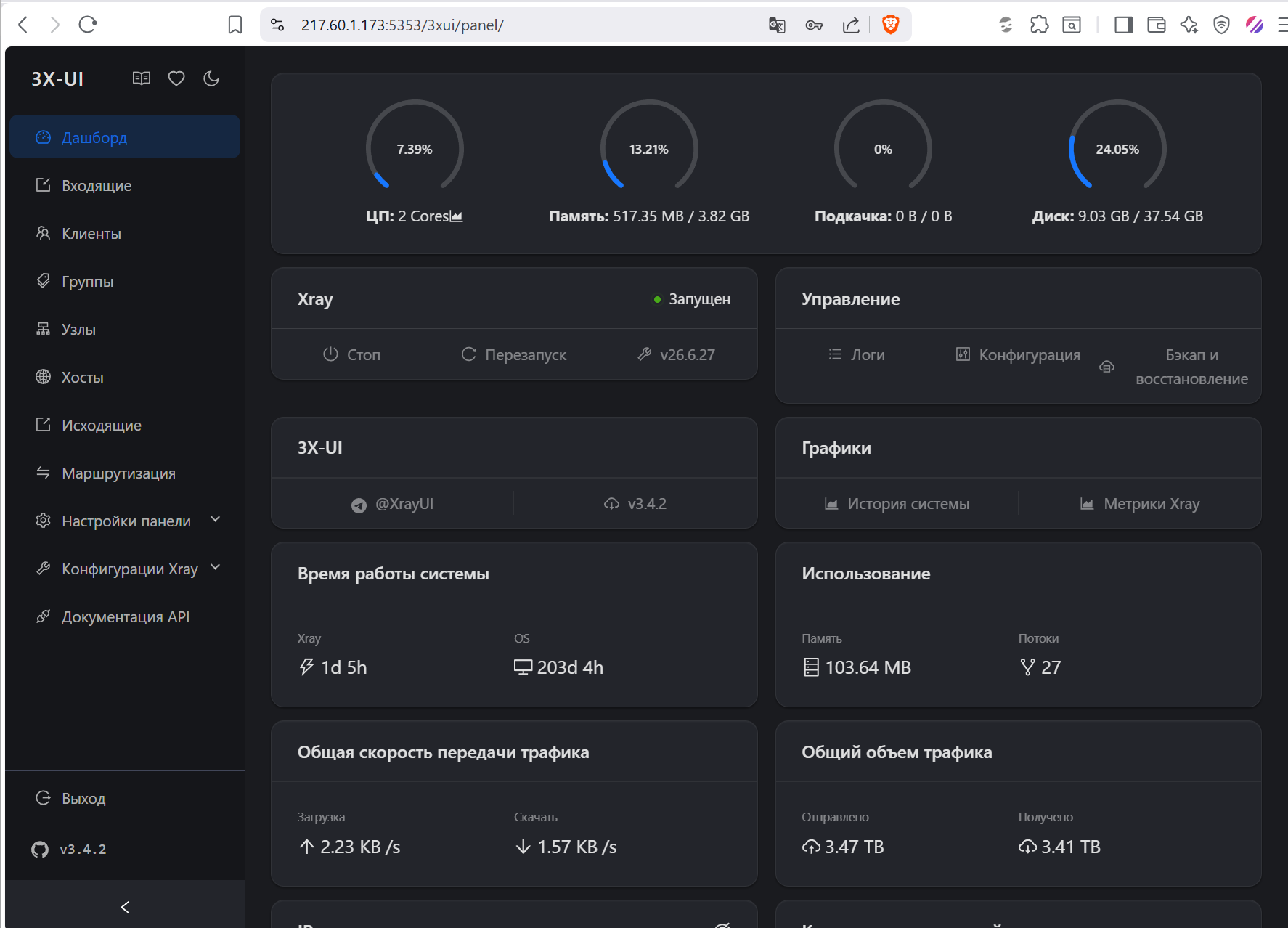Viewport: 1288px width, 928px height.
Task: Click the address bar URL field
Action: pyautogui.click(x=523, y=25)
